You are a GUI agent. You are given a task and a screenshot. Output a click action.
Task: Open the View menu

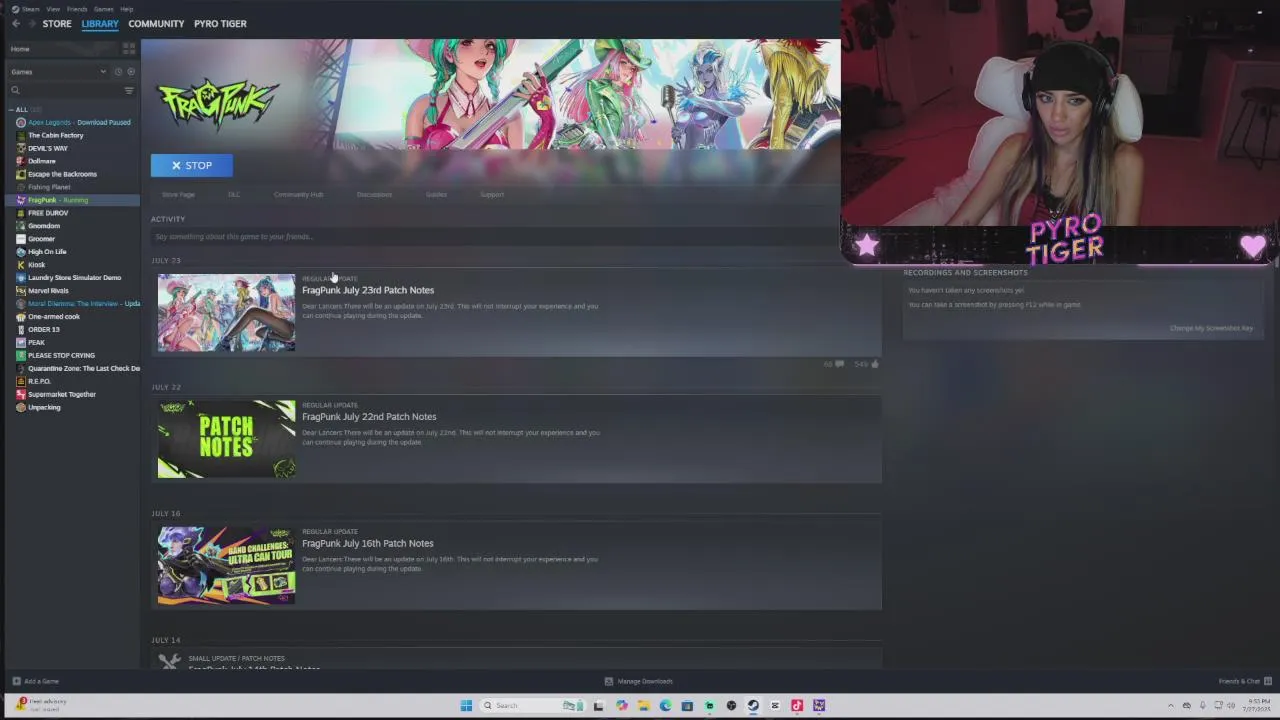pyautogui.click(x=53, y=9)
